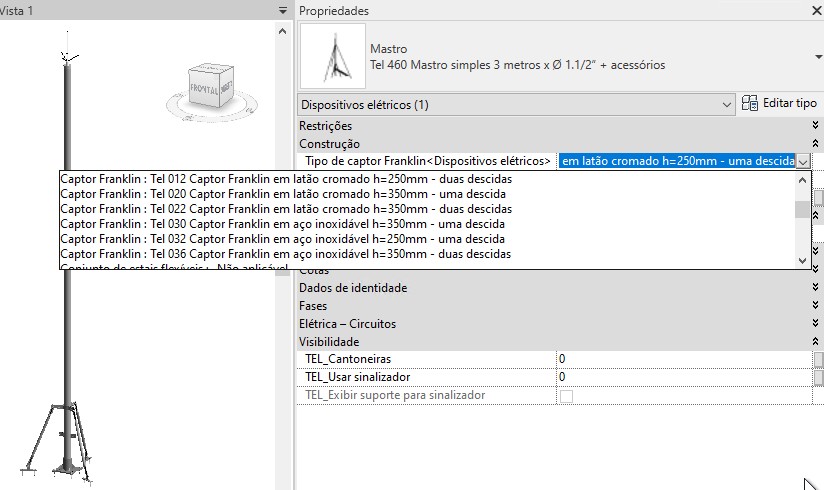
Task: Click the selected captor value field
Action: pos(677,161)
